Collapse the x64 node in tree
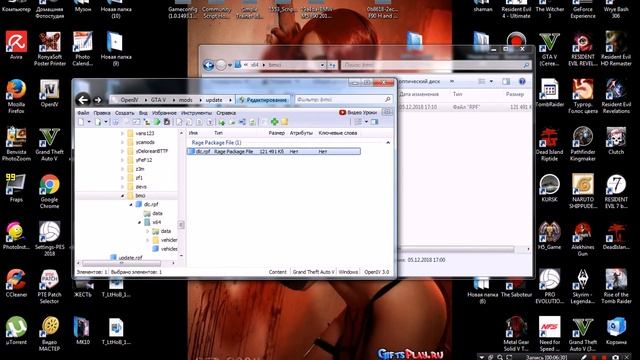 point(139,222)
